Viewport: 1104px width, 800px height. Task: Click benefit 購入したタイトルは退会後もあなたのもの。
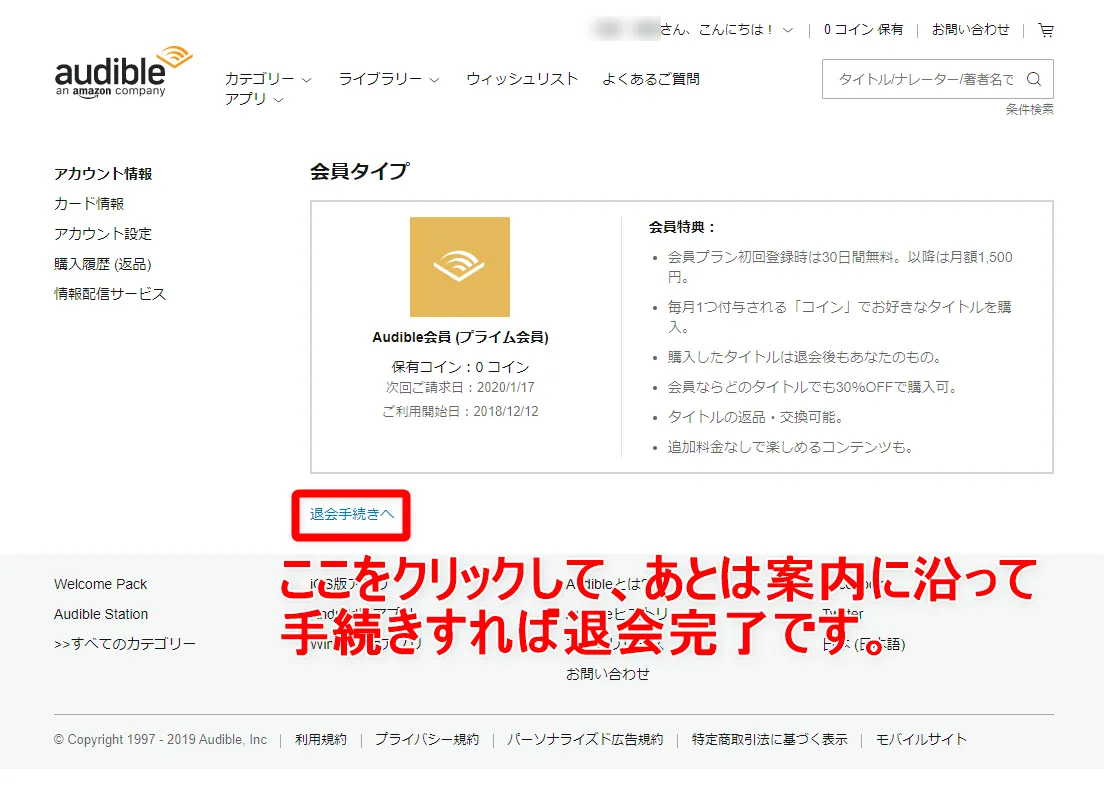pos(805,357)
